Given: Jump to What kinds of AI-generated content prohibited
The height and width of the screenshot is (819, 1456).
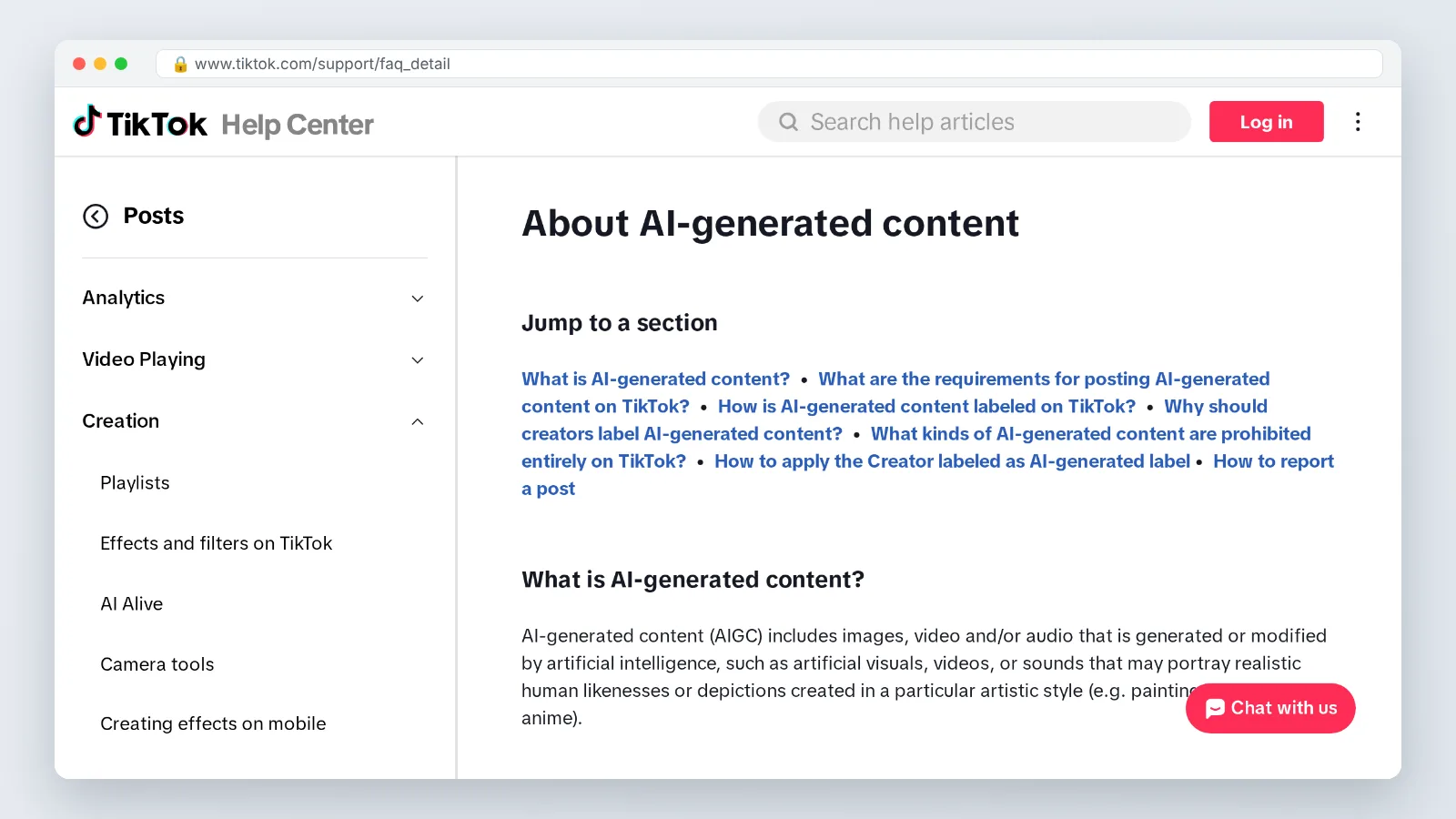Looking at the screenshot, I should coord(1090,434).
